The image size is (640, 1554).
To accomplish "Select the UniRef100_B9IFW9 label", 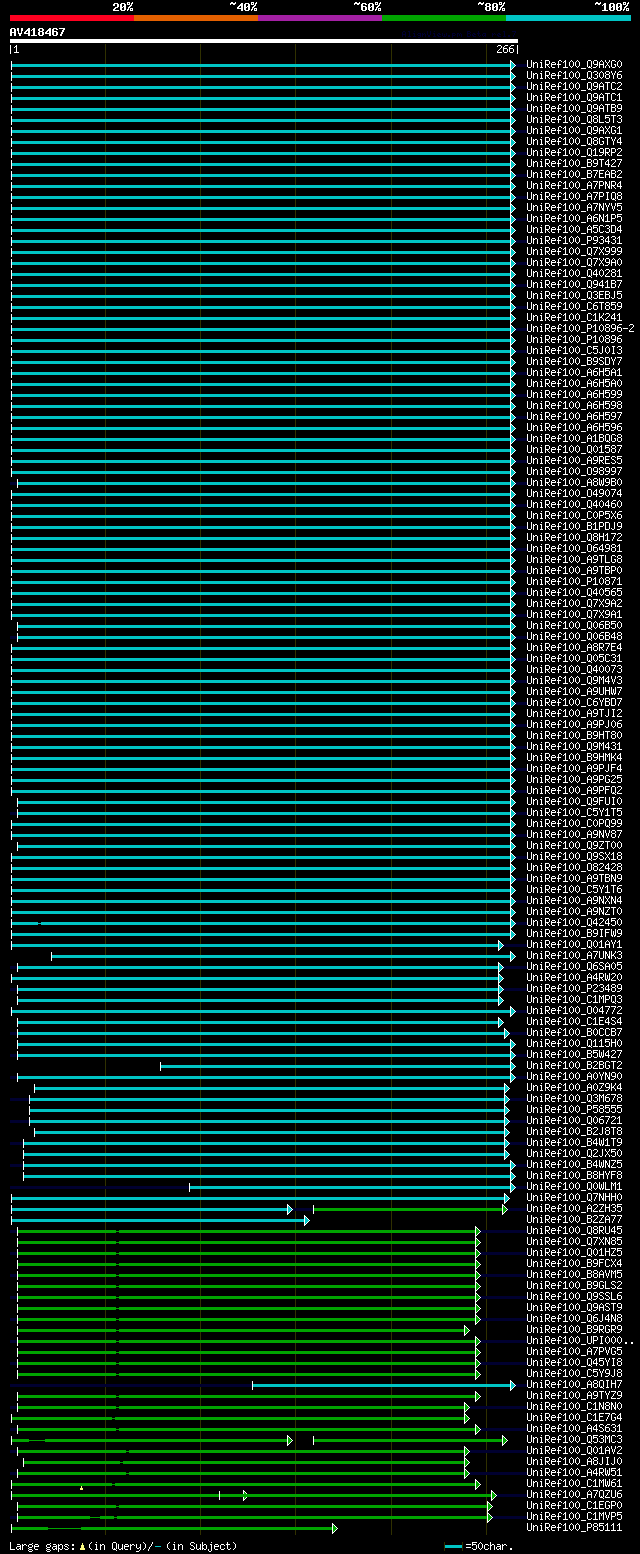I will point(574,933).
